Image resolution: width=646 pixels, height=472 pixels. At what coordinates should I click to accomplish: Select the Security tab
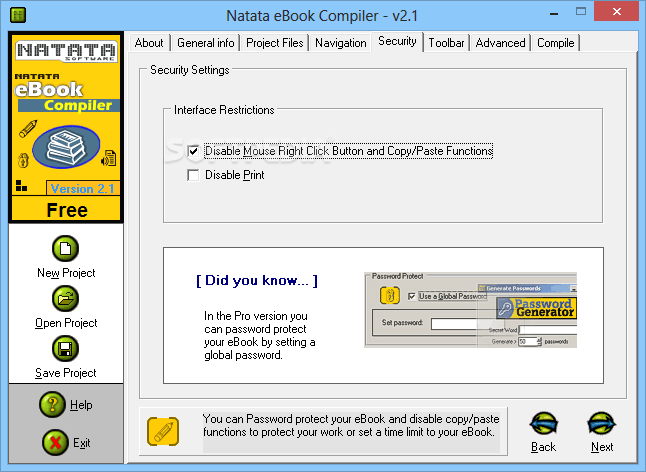click(397, 41)
